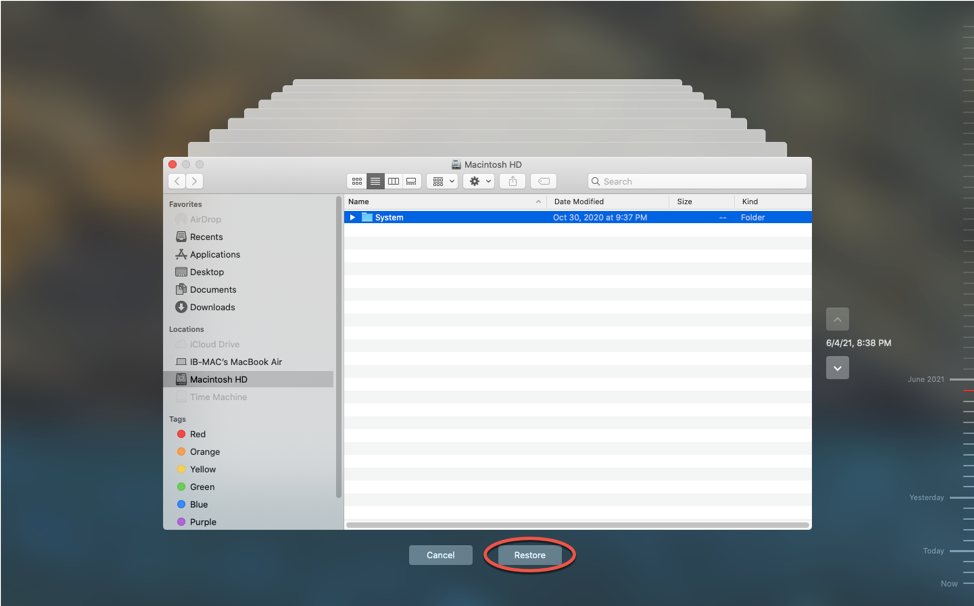
Task: Switch to gallery view in toolbar
Action: [411, 181]
